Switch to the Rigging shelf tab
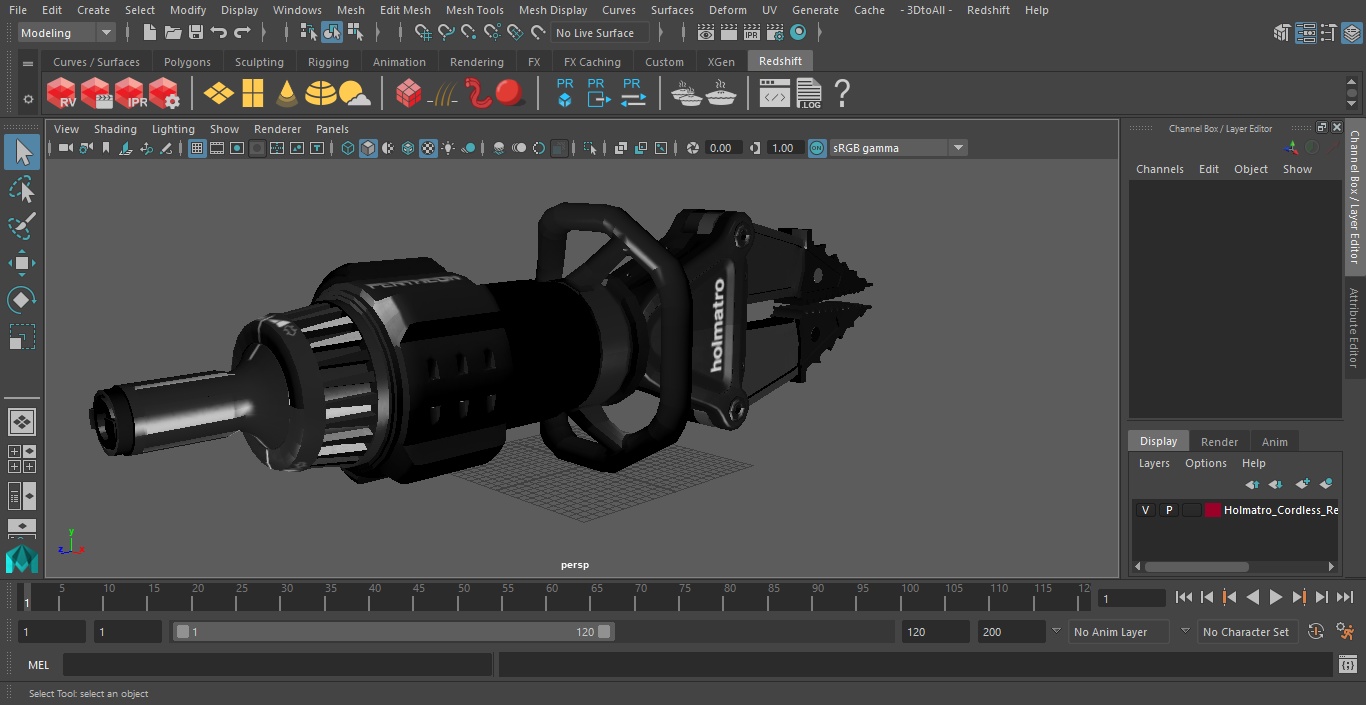1366x705 pixels. (x=328, y=62)
